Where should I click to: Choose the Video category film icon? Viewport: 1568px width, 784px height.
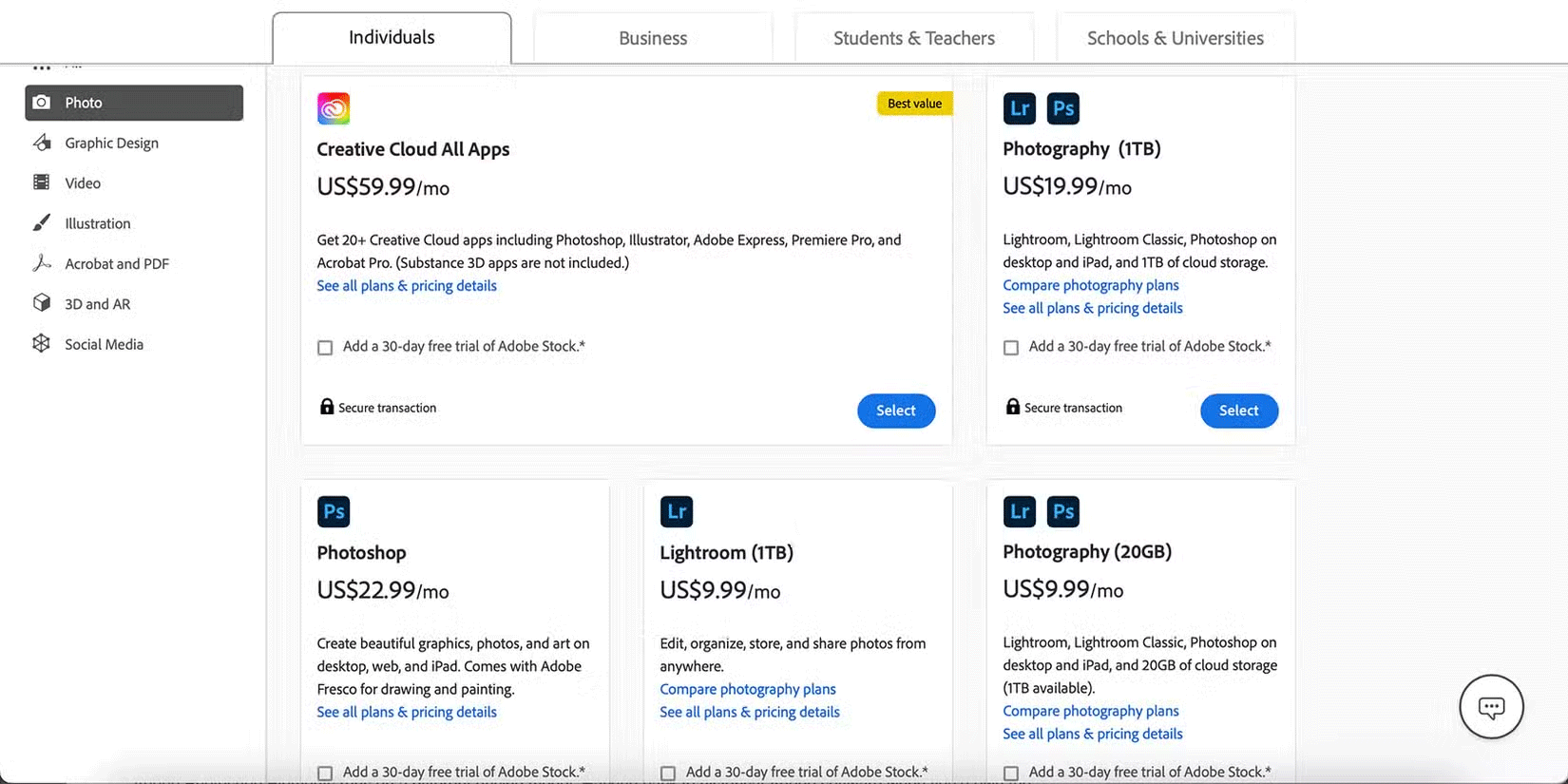click(42, 182)
